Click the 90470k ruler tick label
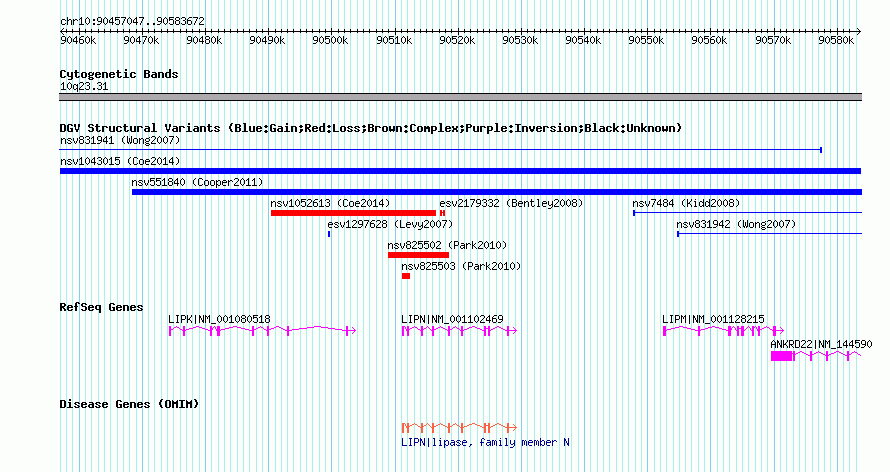Screen dimensions: 890x472 coord(141,40)
